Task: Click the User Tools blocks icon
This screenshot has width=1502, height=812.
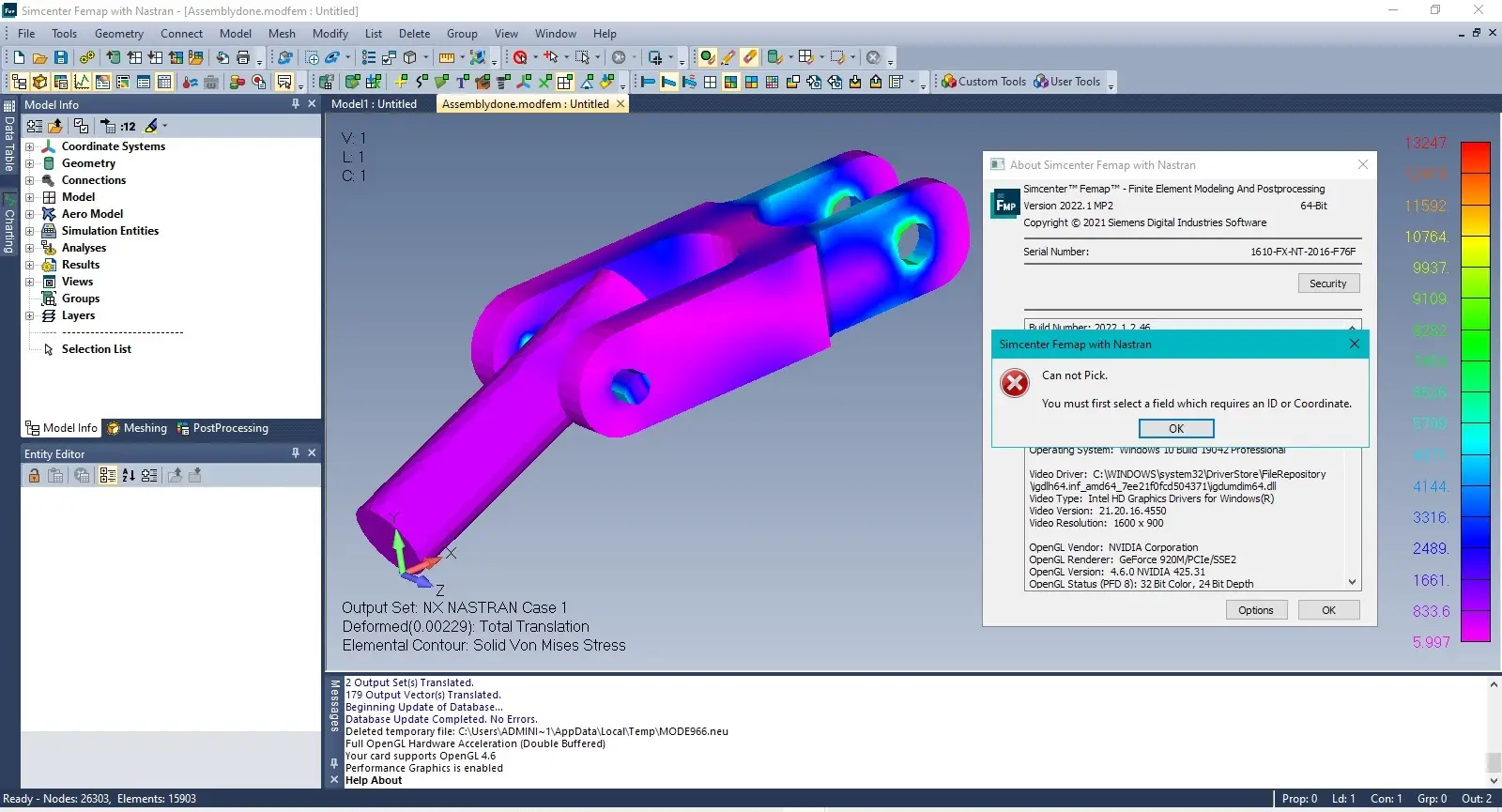Action: click(1040, 82)
